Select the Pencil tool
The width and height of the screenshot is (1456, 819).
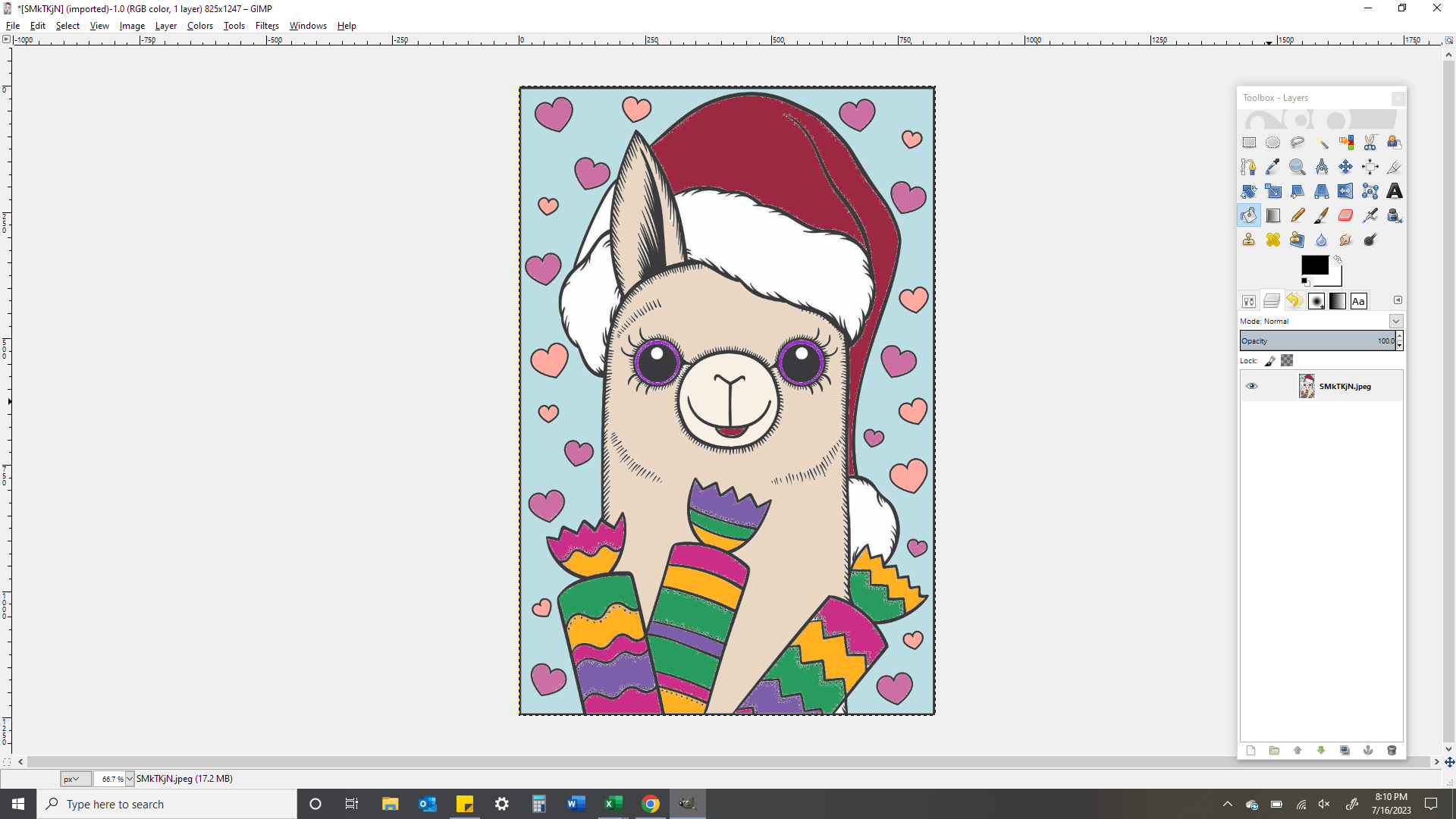click(1298, 215)
